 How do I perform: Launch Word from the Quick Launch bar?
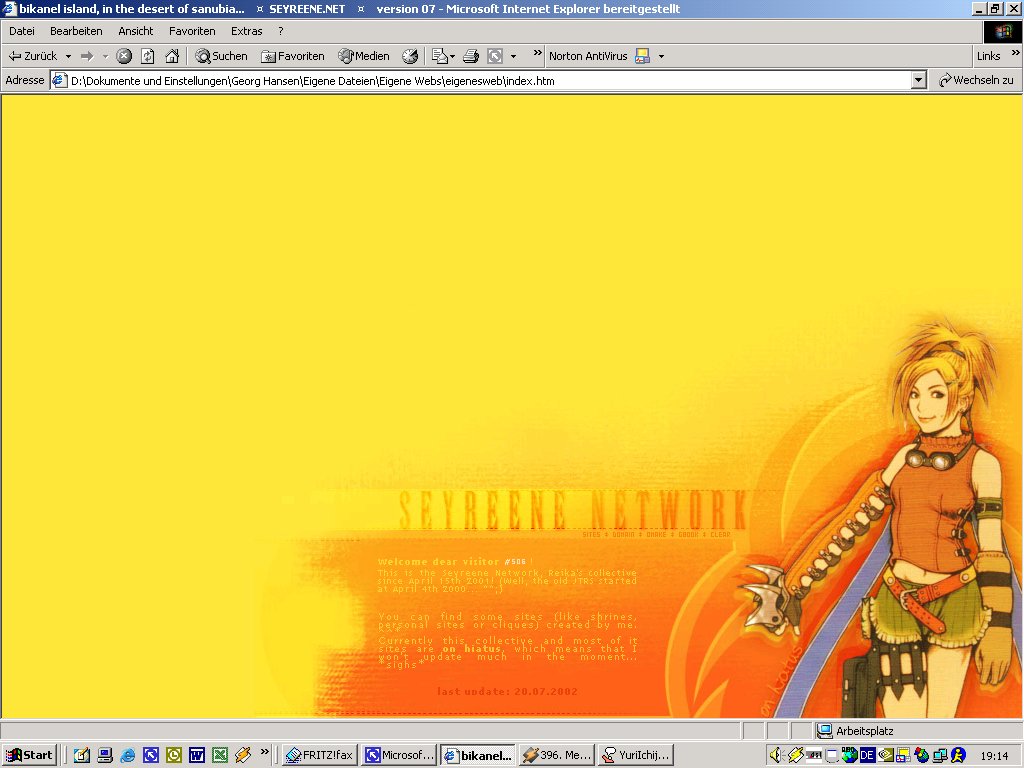click(x=197, y=756)
